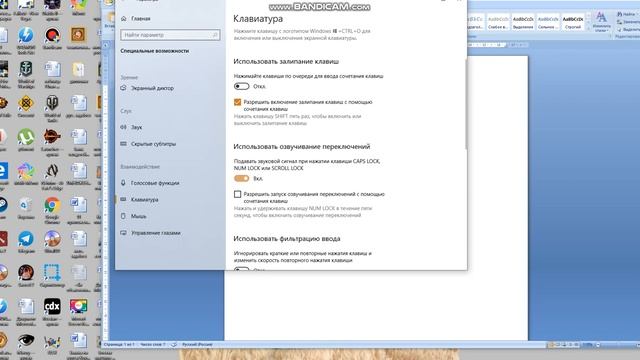Expand the Word styles gallery with More arrow
Viewport: 640px width, 360px height.
[x=588, y=28]
